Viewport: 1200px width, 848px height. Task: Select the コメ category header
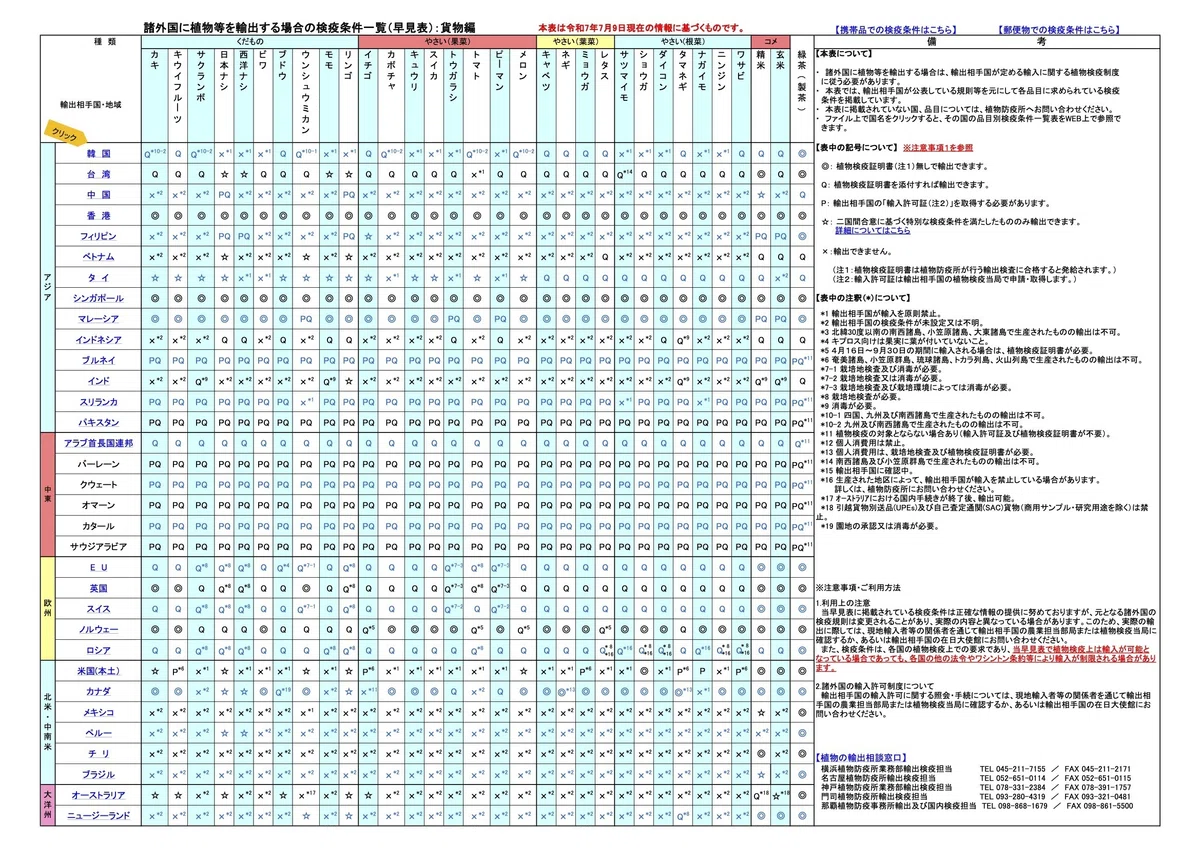tap(770, 42)
